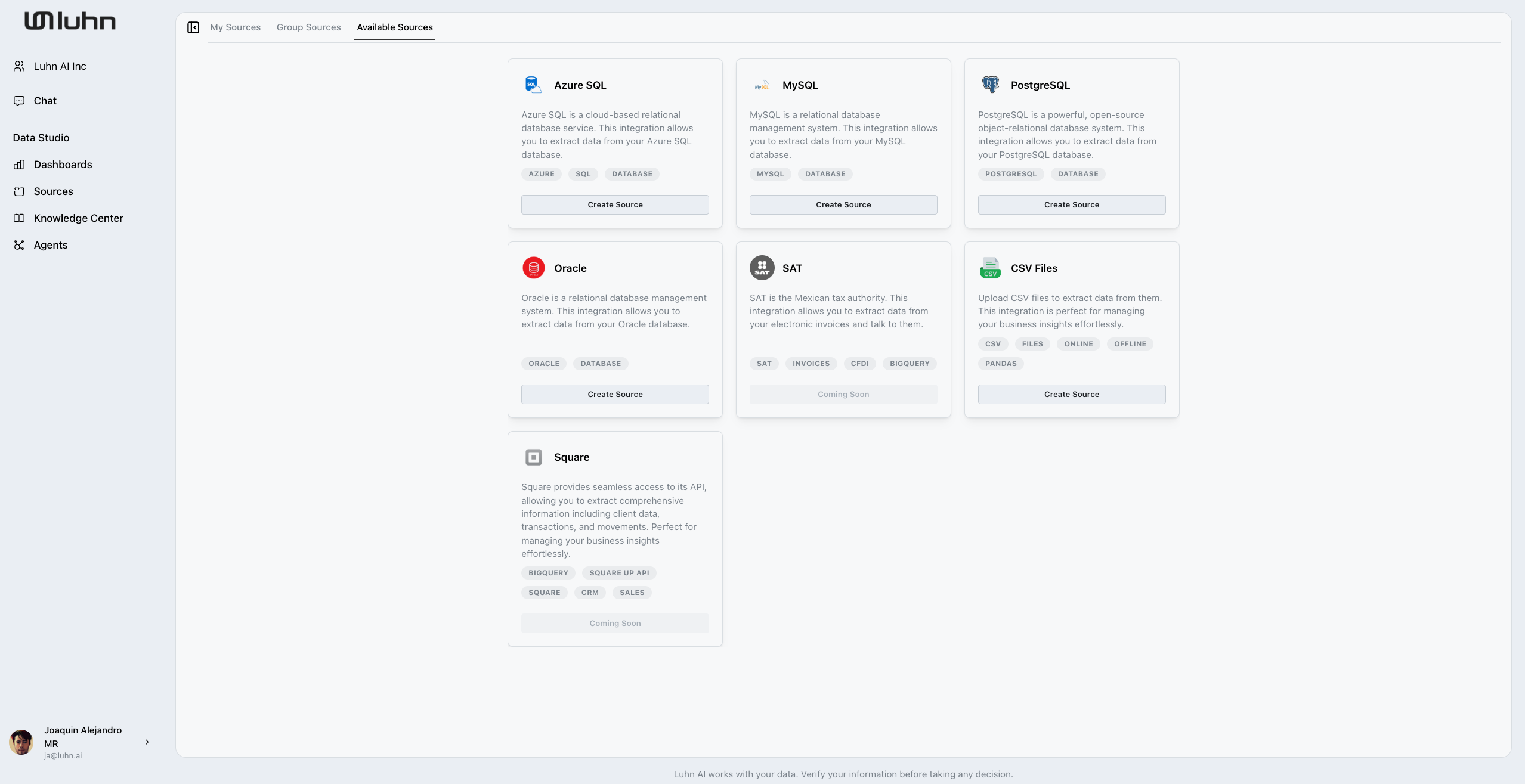This screenshot has height=784, width=1525.
Task: Click the Chat bubble icon
Action: pos(19,101)
